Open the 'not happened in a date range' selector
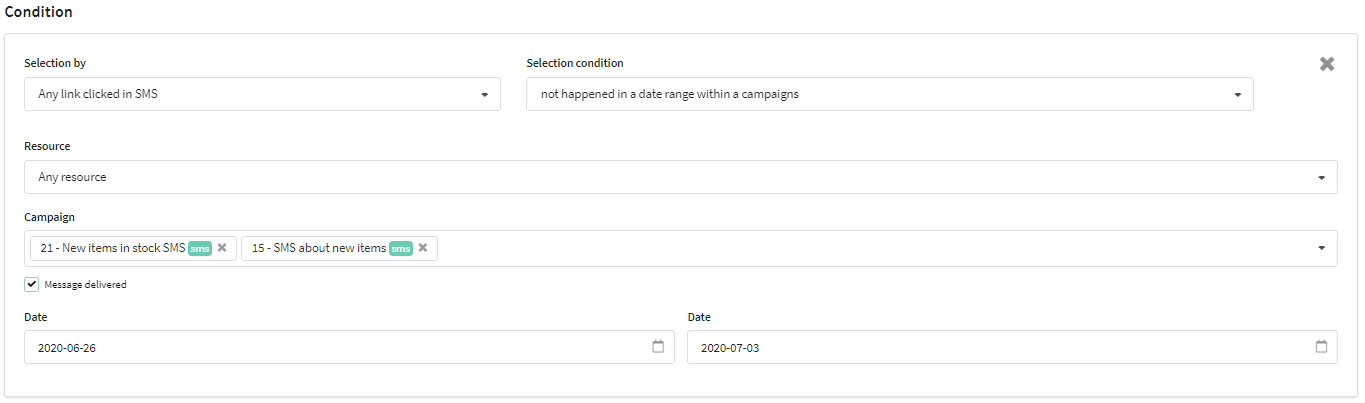 click(890, 94)
